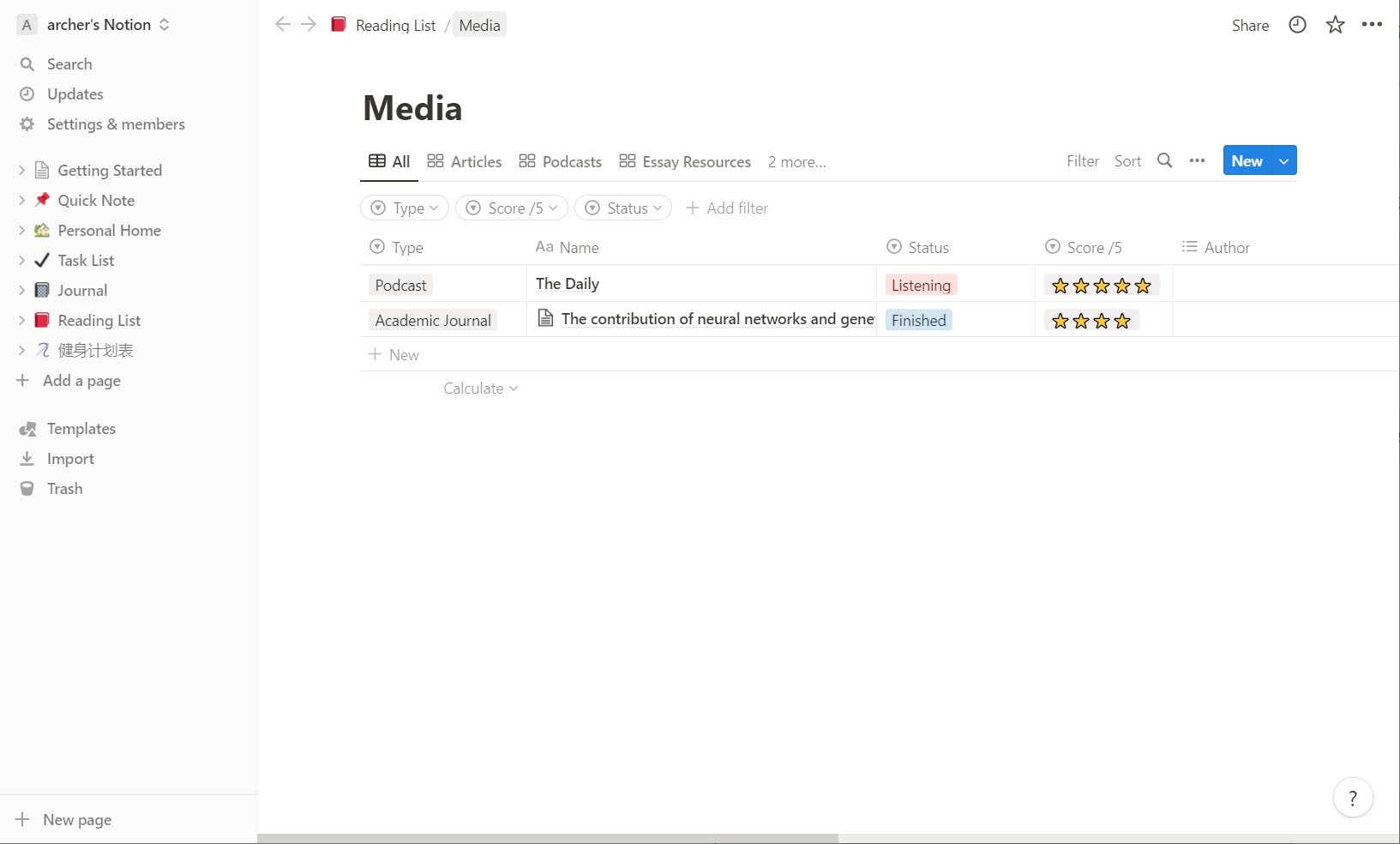Click the Listening status tag
Viewport: 1400px width, 844px height.
click(921, 285)
